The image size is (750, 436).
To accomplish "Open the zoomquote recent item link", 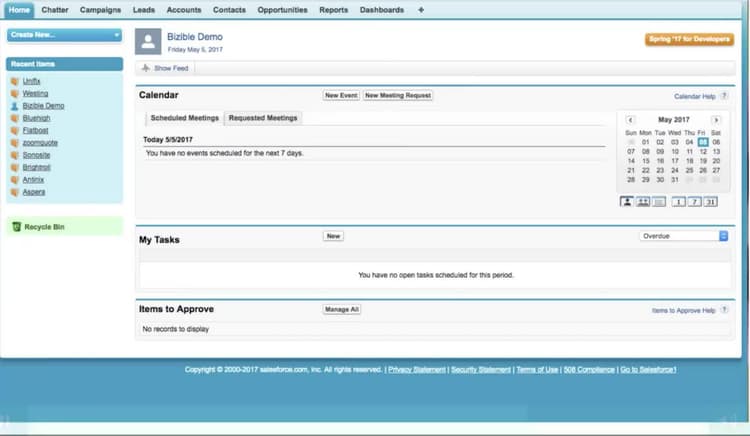I will (40, 143).
